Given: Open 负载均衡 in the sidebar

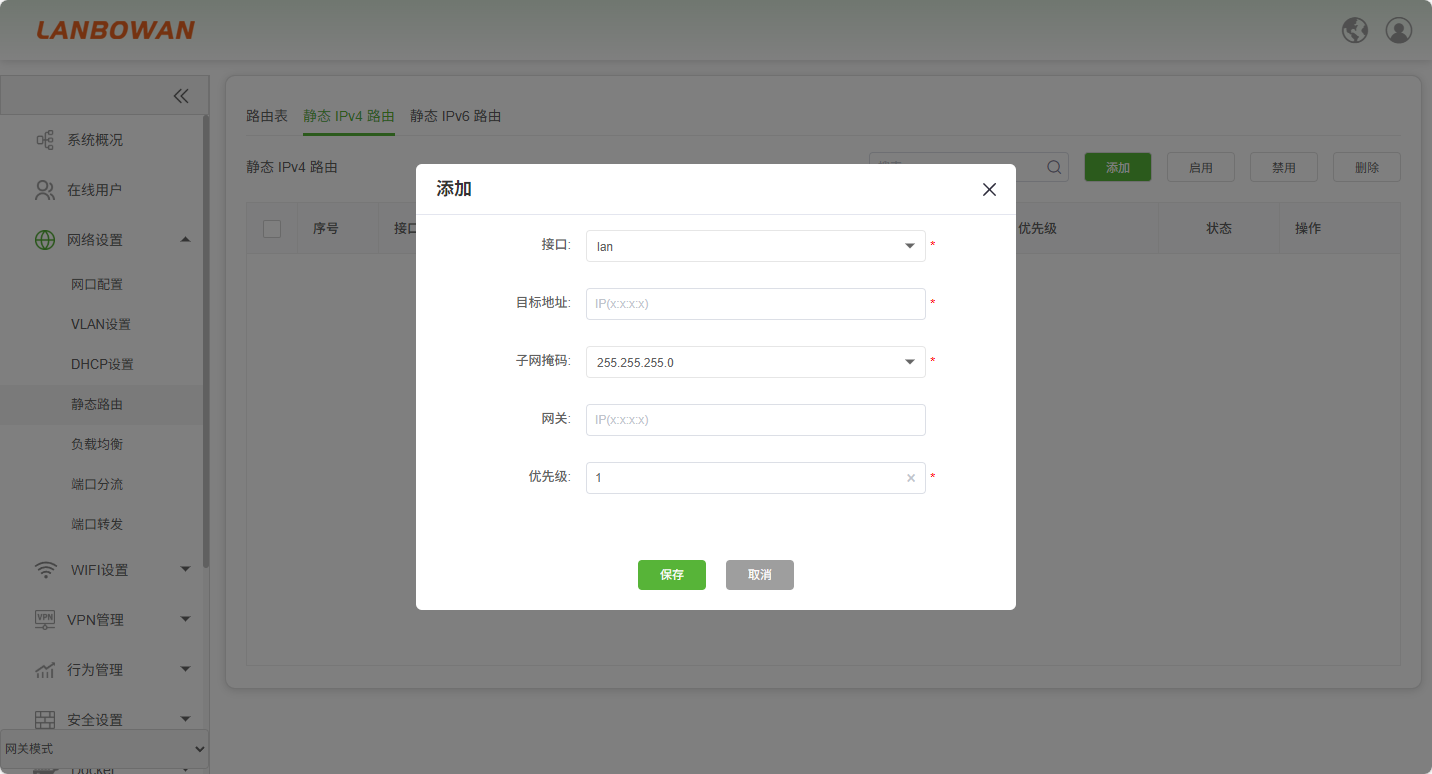Looking at the screenshot, I should [x=97, y=445].
